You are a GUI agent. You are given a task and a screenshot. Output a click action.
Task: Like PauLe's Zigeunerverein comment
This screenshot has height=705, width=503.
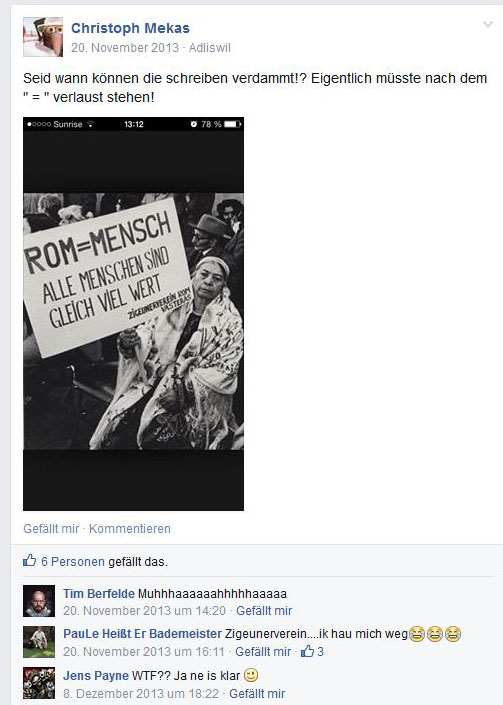click(x=263, y=651)
